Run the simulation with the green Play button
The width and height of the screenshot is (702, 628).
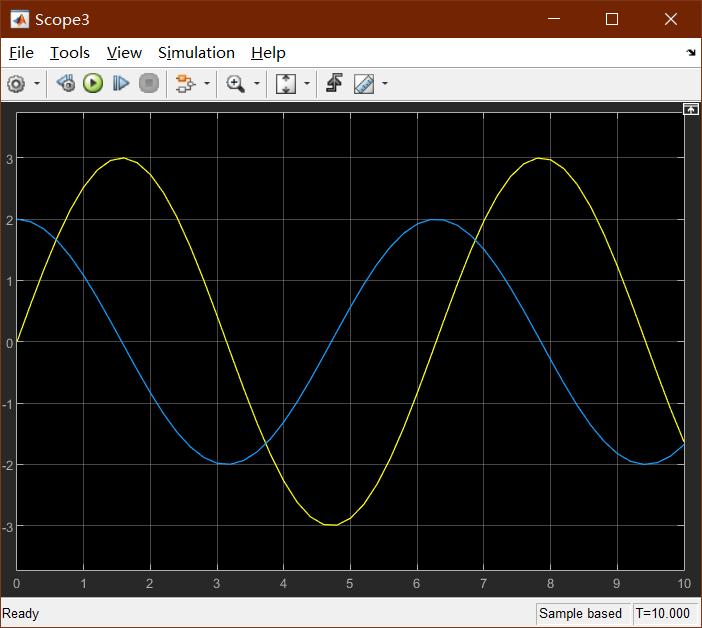[x=93, y=84]
